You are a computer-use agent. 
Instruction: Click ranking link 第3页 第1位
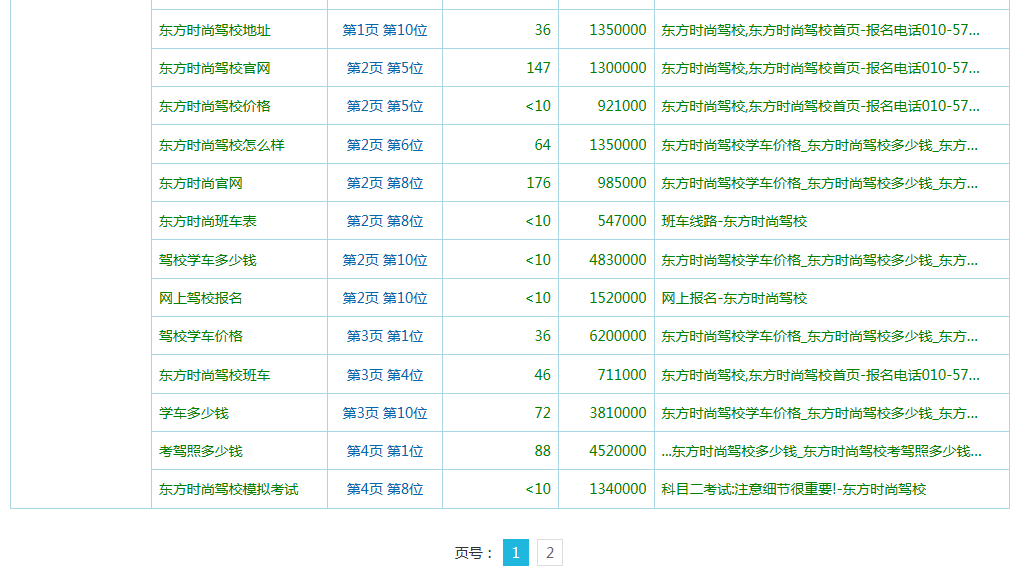point(385,336)
